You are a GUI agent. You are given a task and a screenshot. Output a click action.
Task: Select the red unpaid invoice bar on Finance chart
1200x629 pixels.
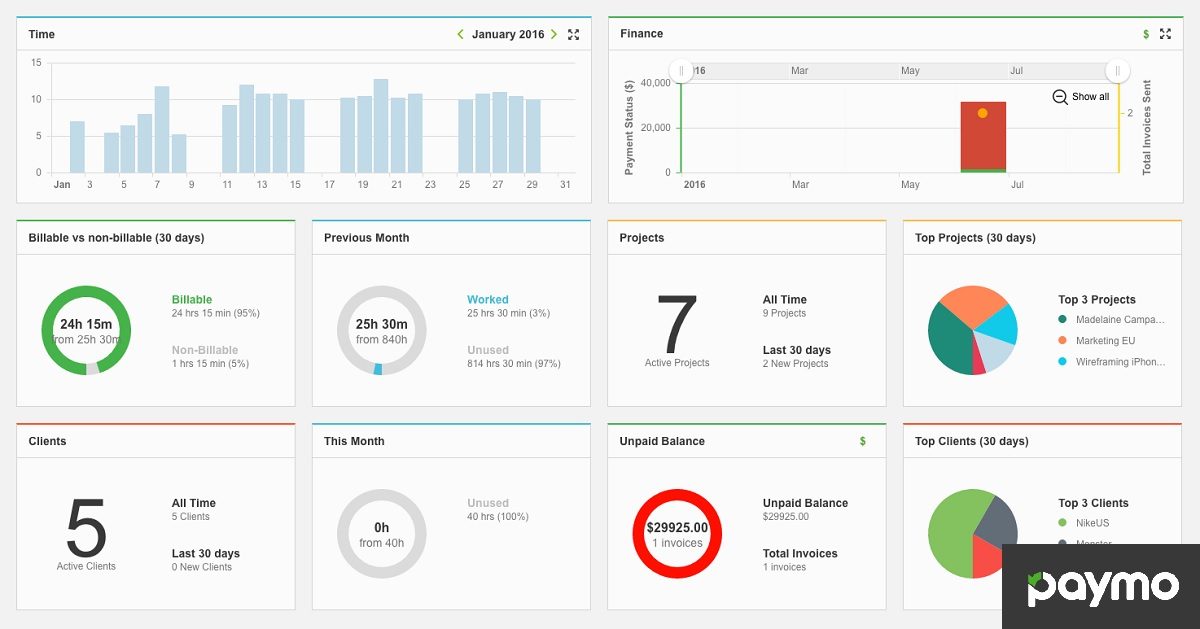[x=983, y=135]
